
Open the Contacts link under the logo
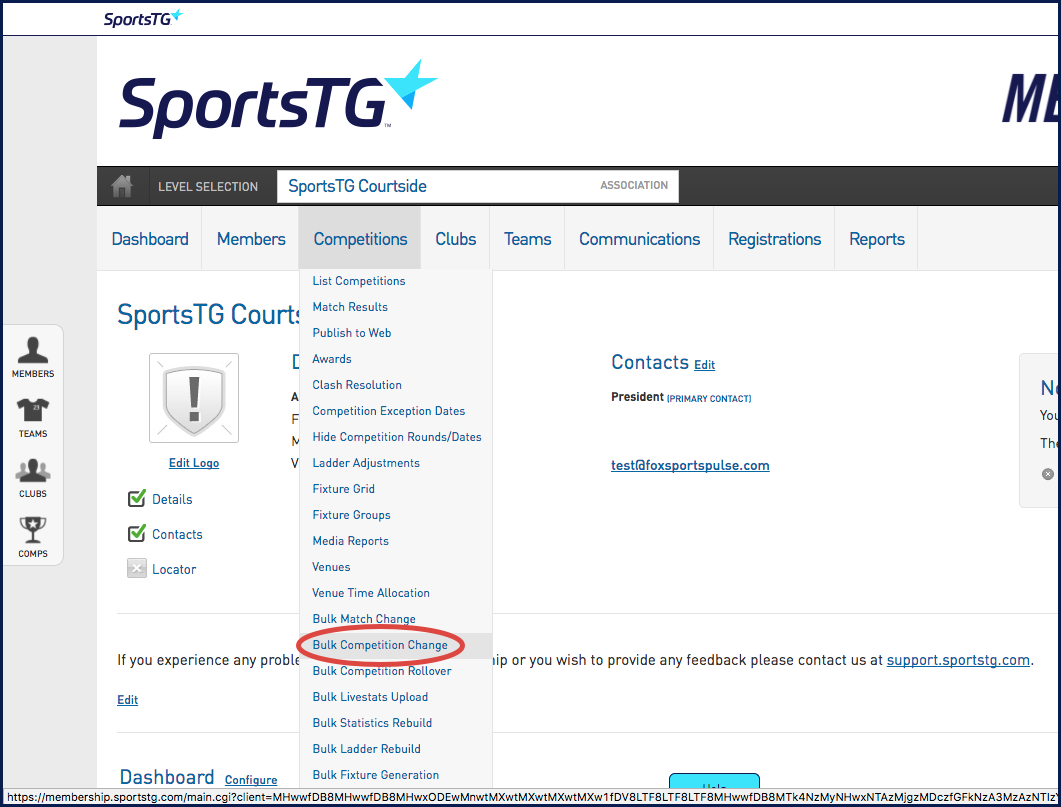(x=177, y=534)
